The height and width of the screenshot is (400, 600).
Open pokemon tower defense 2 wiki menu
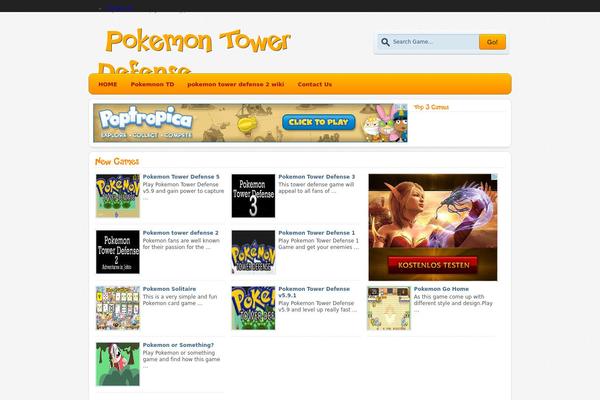(236, 84)
